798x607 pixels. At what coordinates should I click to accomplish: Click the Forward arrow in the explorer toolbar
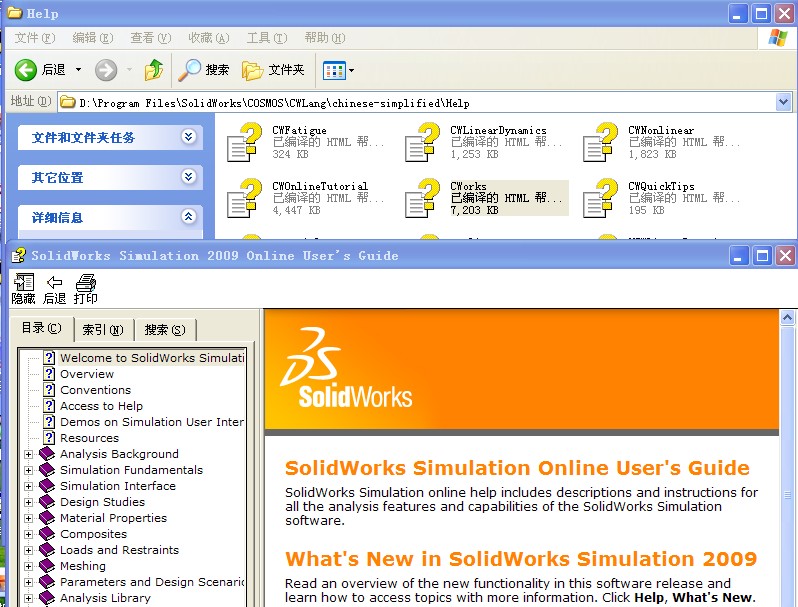[106, 70]
